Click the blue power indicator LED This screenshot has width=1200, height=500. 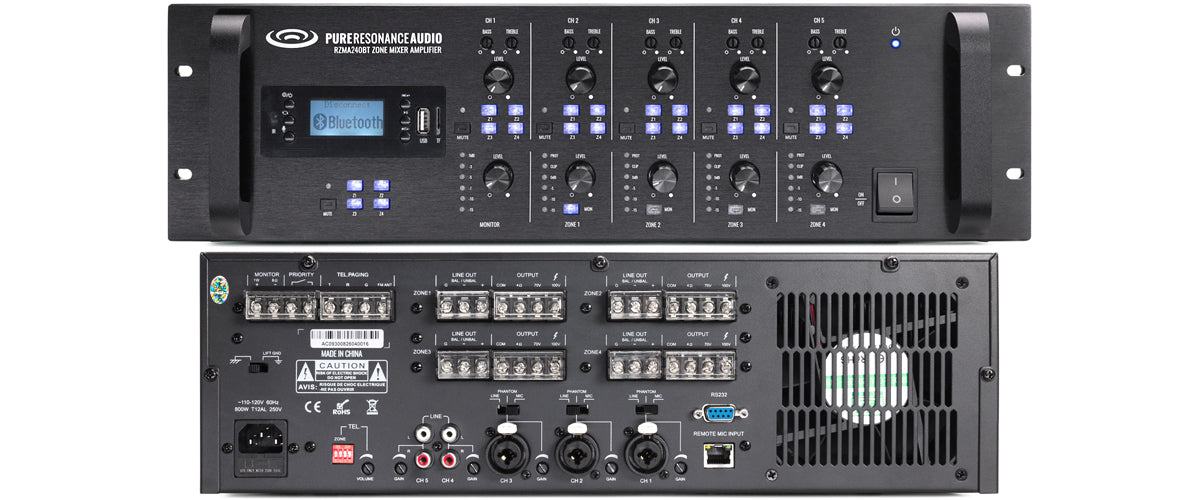pyautogui.click(x=895, y=44)
